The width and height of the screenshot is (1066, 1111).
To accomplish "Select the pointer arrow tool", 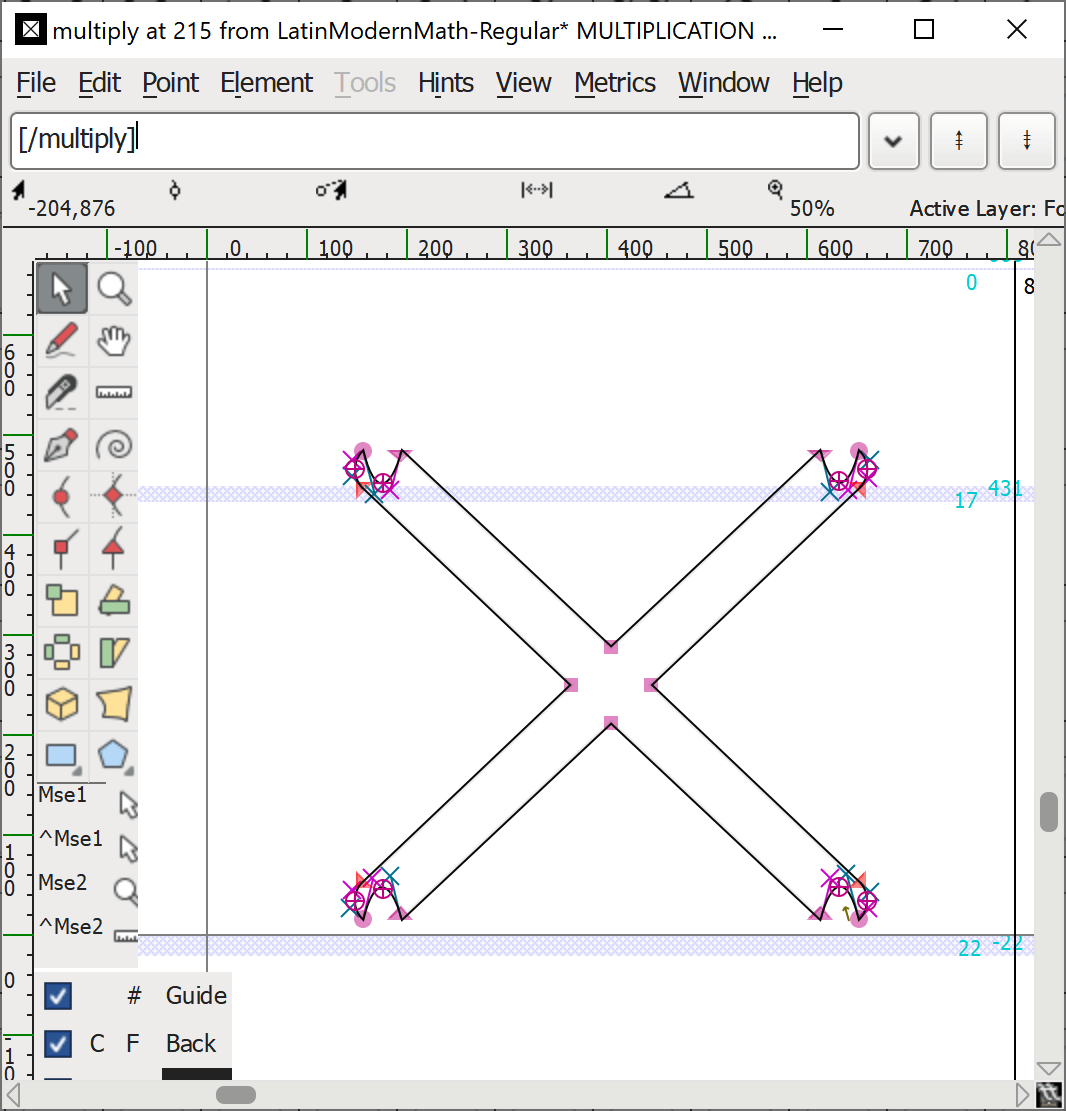I will 62,289.
